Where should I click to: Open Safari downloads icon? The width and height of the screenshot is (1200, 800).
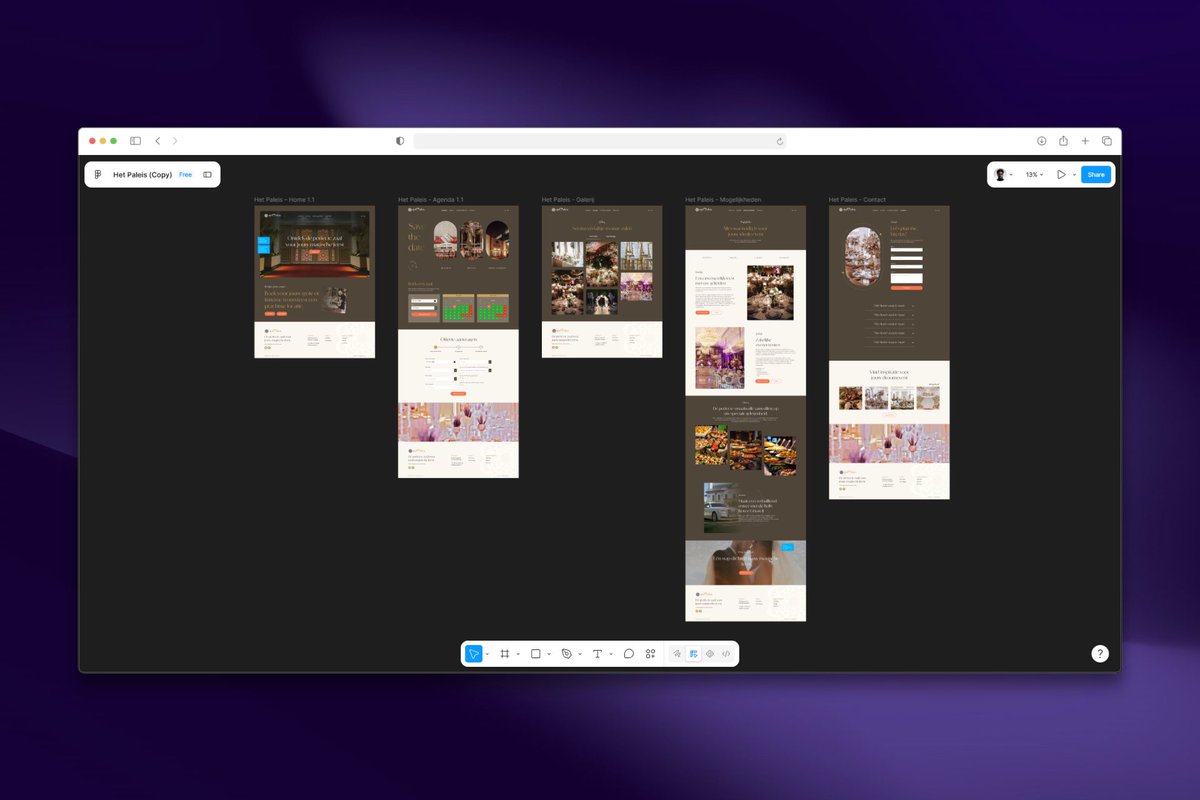point(1041,141)
